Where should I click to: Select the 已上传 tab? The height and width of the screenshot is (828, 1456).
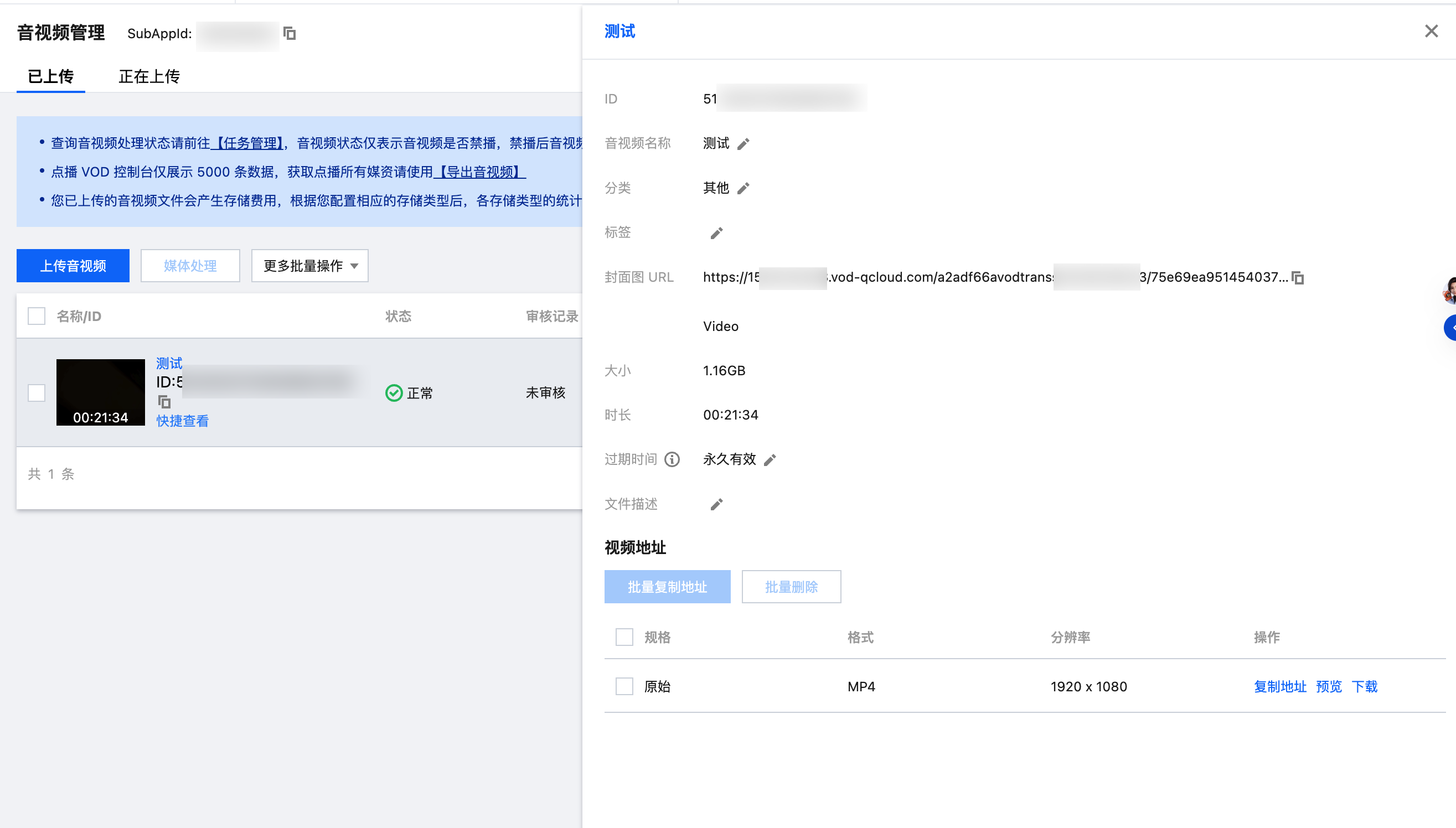tap(50, 76)
